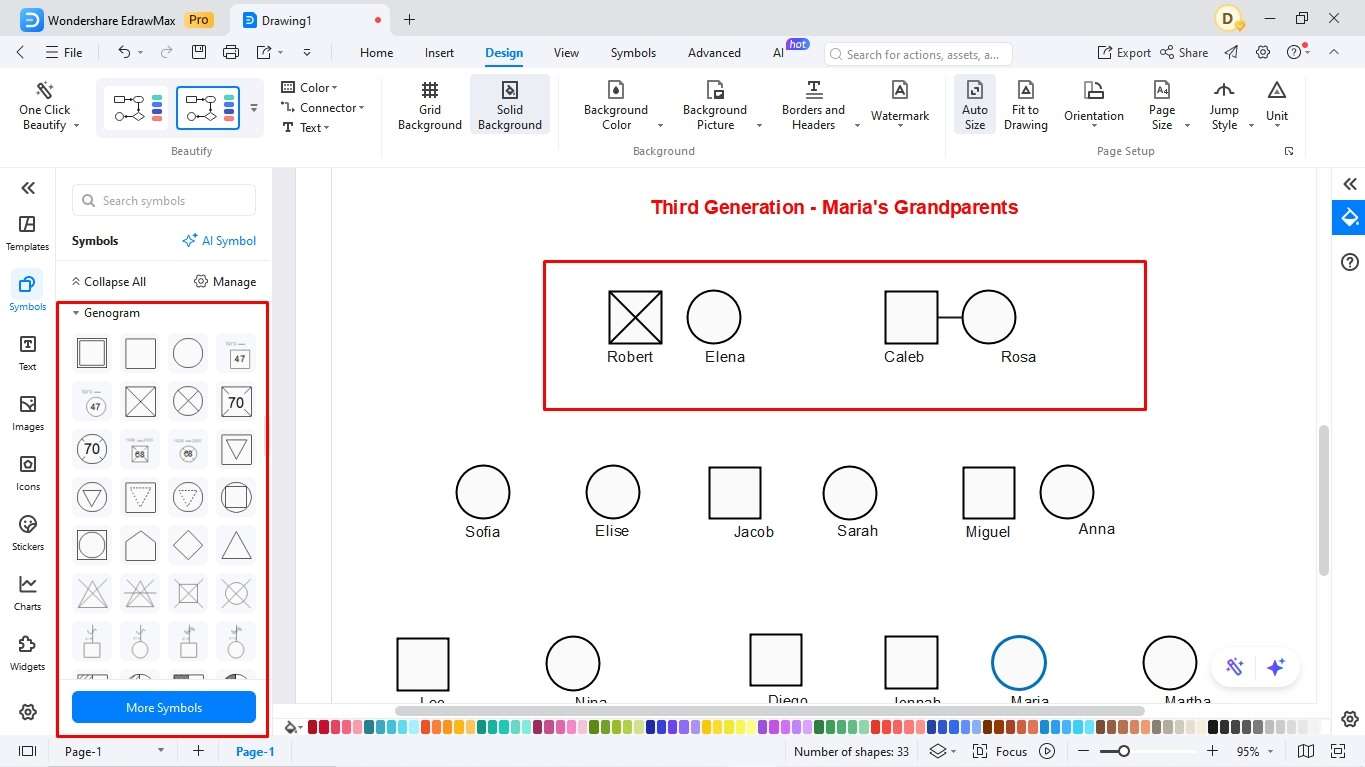1365x767 pixels.
Task: Toggle the Auto Size page option
Action: click(975, 106)
